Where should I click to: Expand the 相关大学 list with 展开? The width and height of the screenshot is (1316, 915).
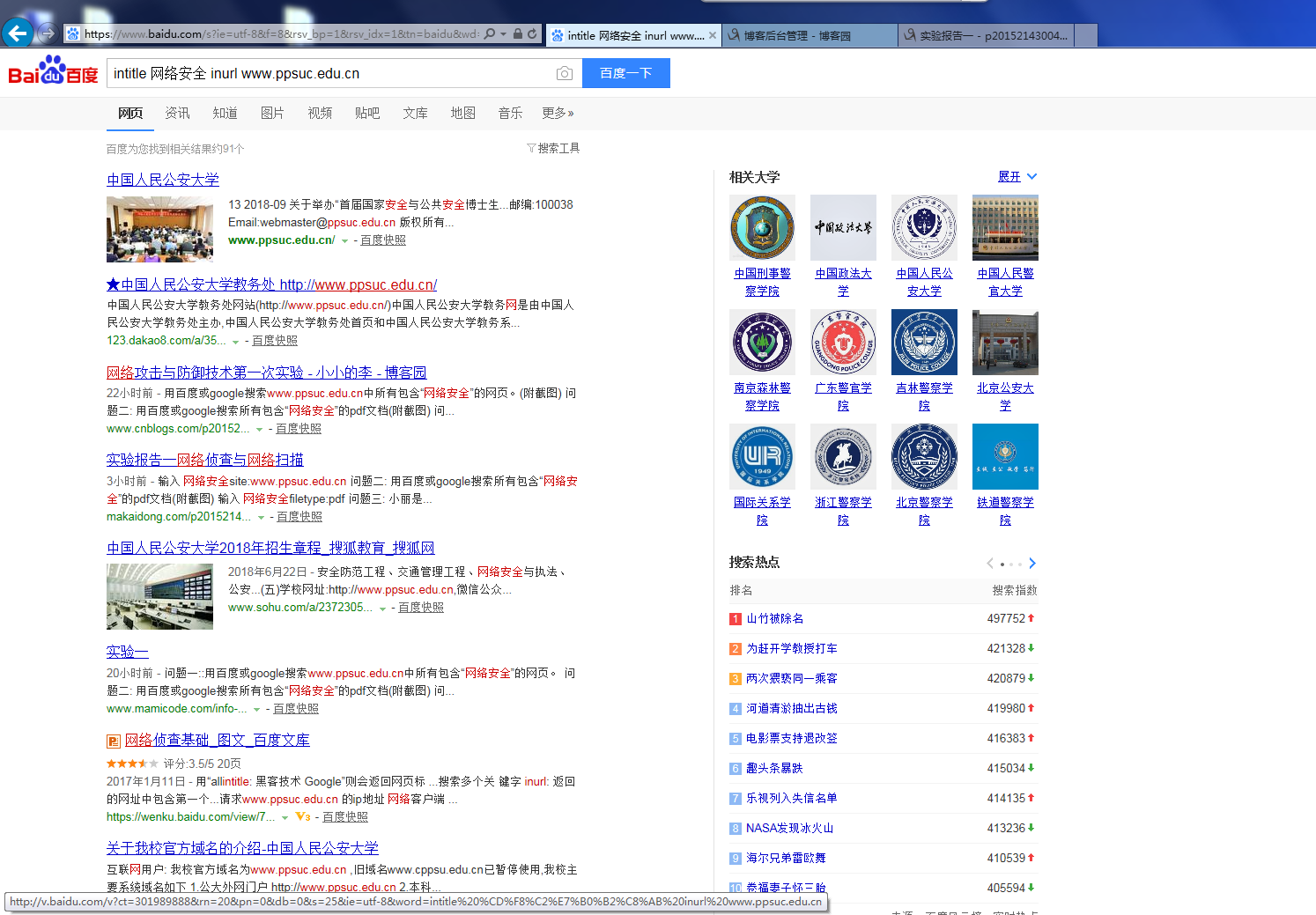[x=1017, y=177]
